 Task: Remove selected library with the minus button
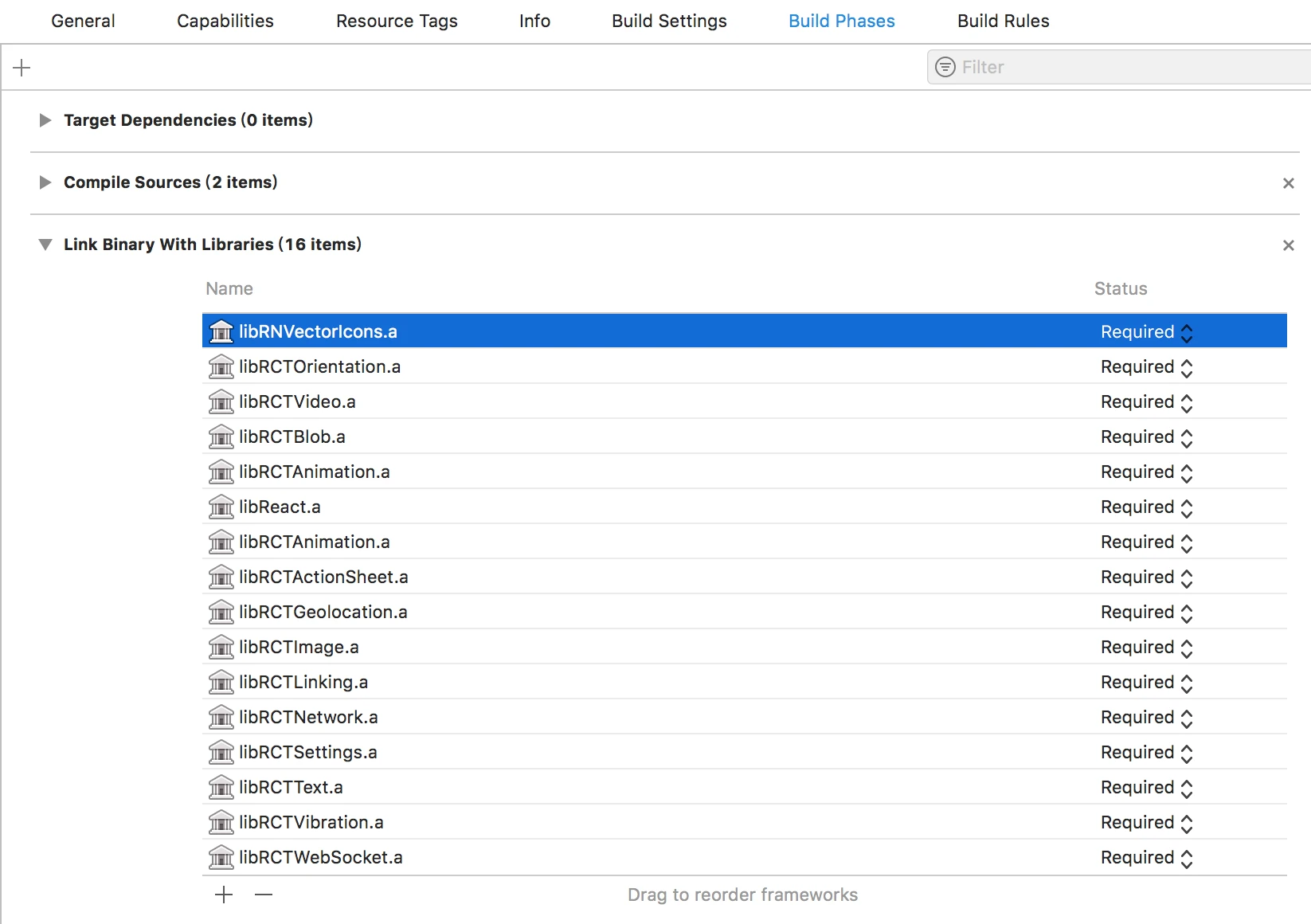click(x=264, y=895)
